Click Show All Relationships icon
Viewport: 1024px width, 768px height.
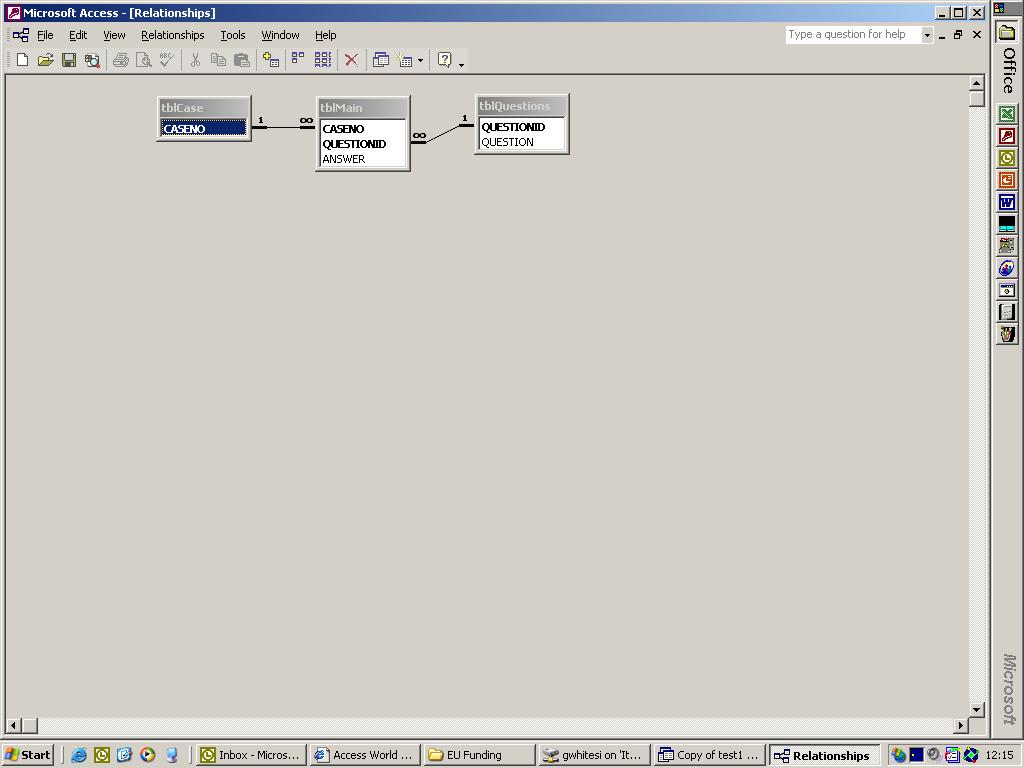[323, 60]
